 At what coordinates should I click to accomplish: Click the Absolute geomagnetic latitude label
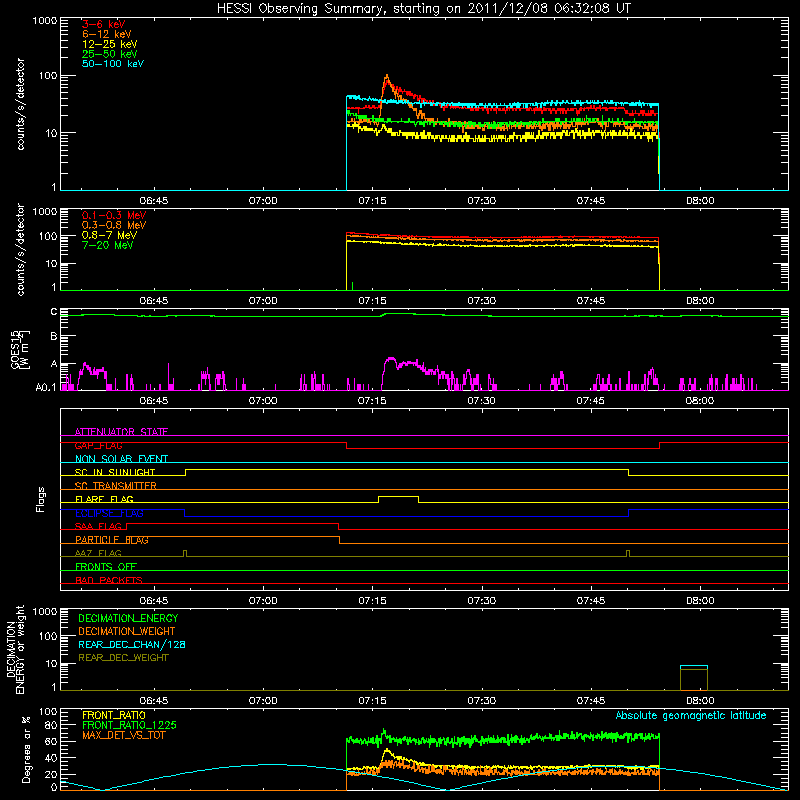point(691,715)
